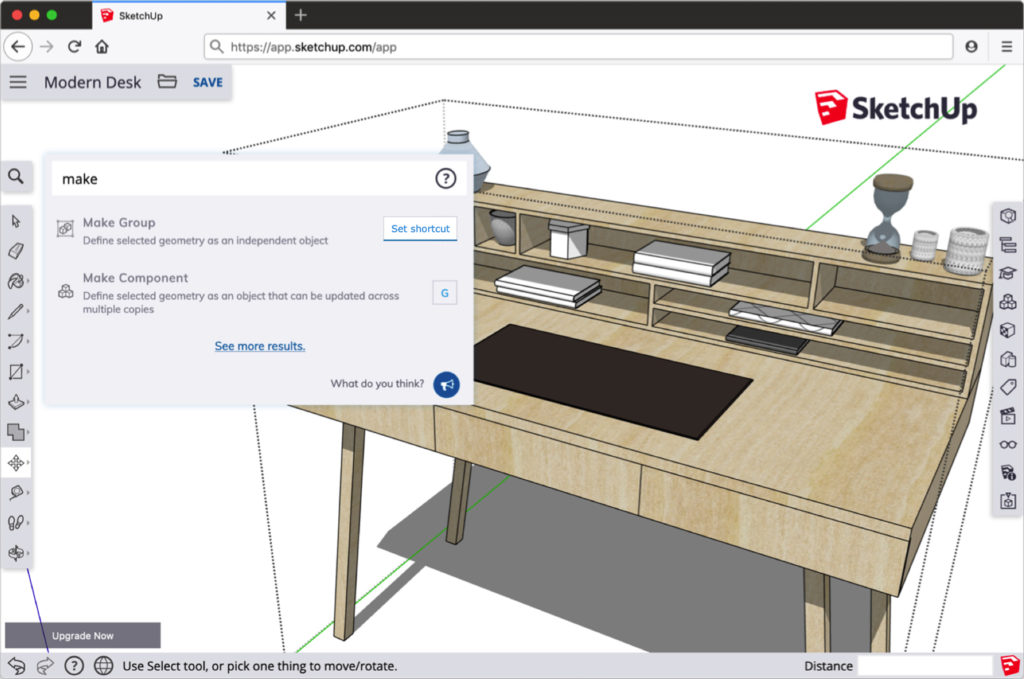Activate the Walk tool (footprints icon)

pos(17,522)
